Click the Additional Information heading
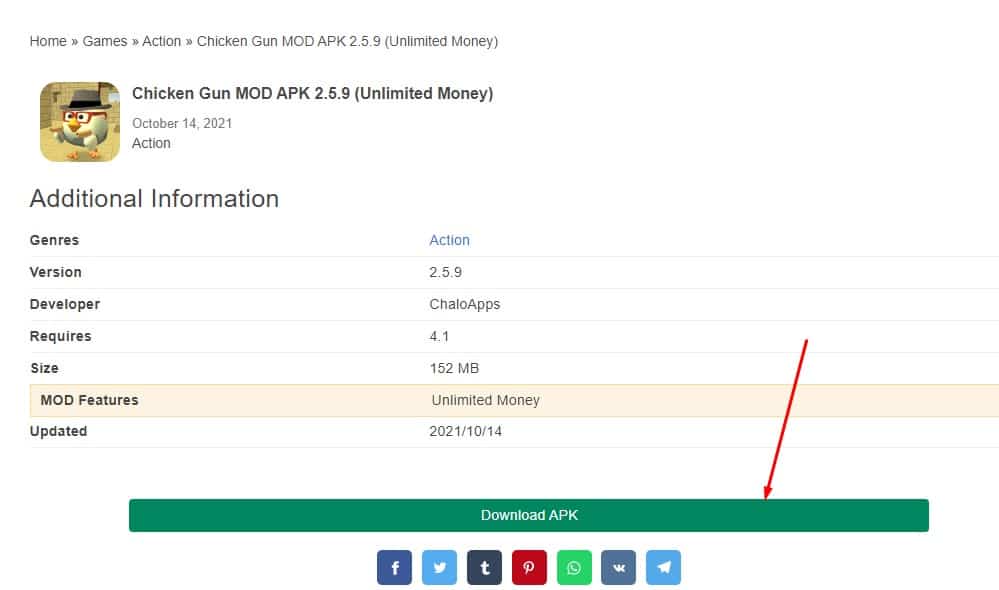Viewport: 999px width, 590px height. coord(154,199)
